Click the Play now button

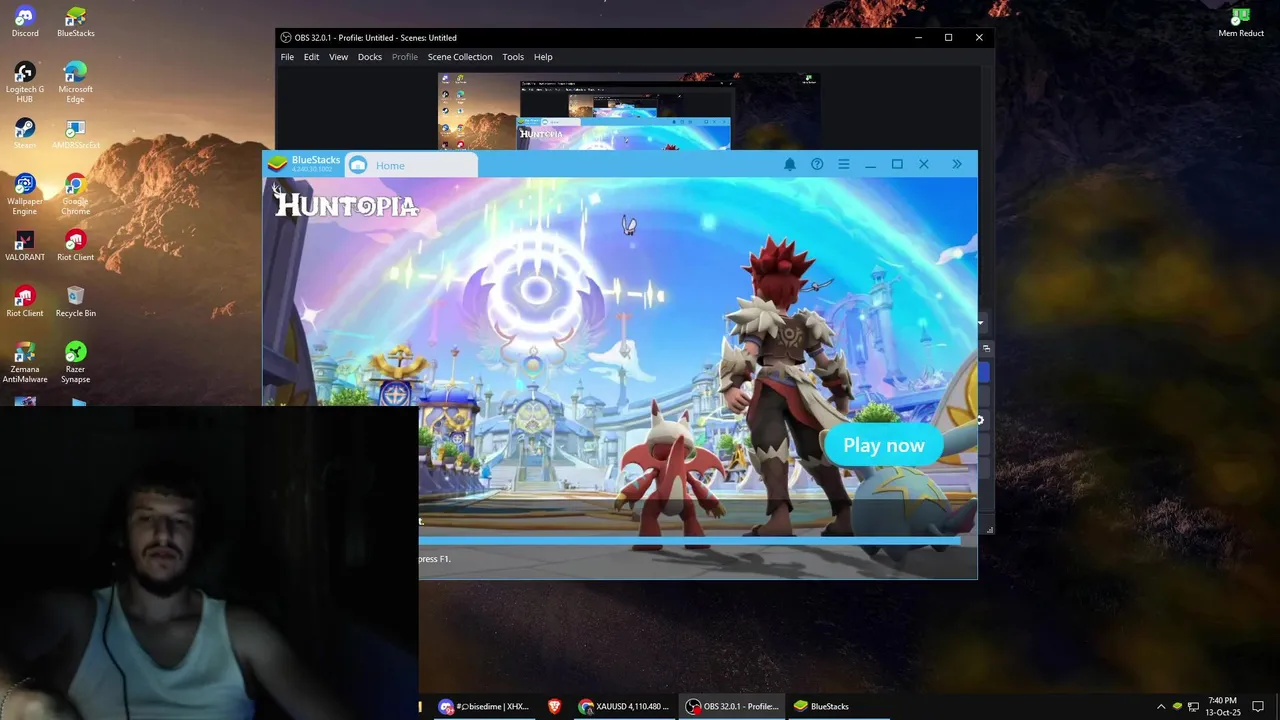tap(884, 445)
